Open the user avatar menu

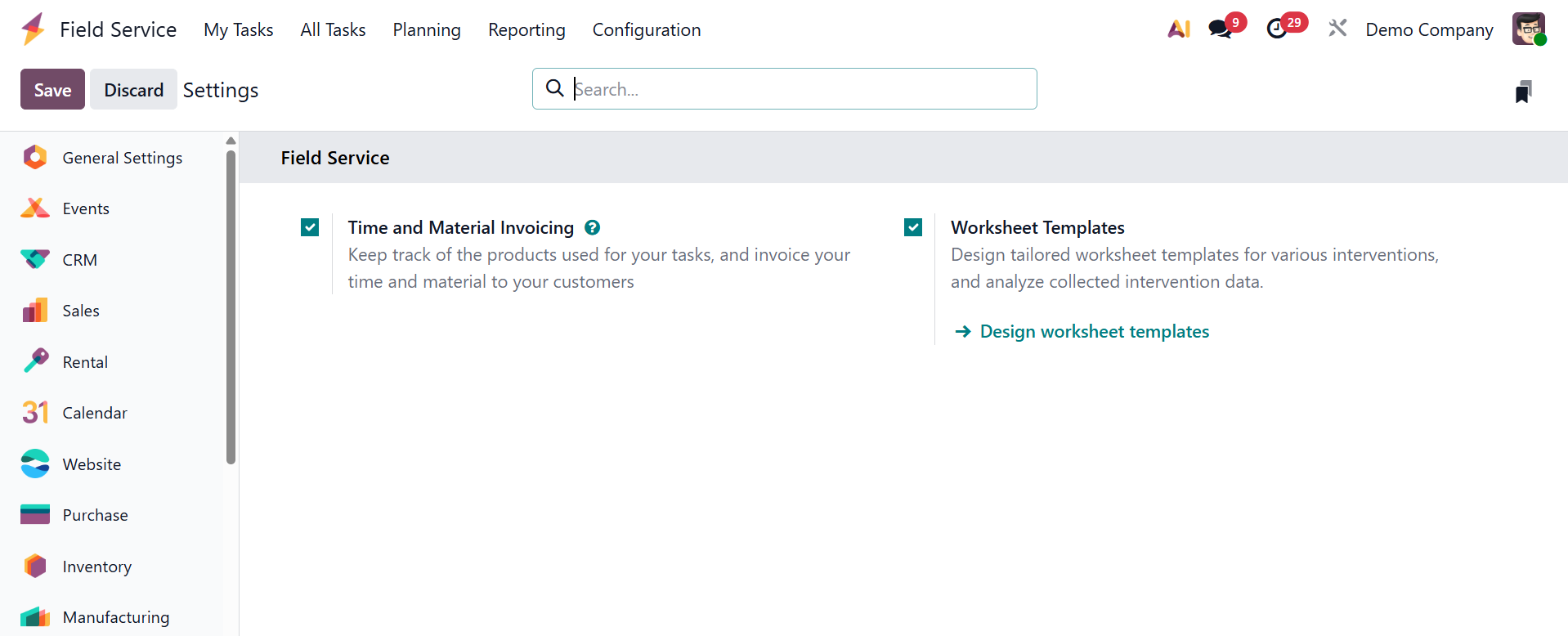[x=1528, y=29]
